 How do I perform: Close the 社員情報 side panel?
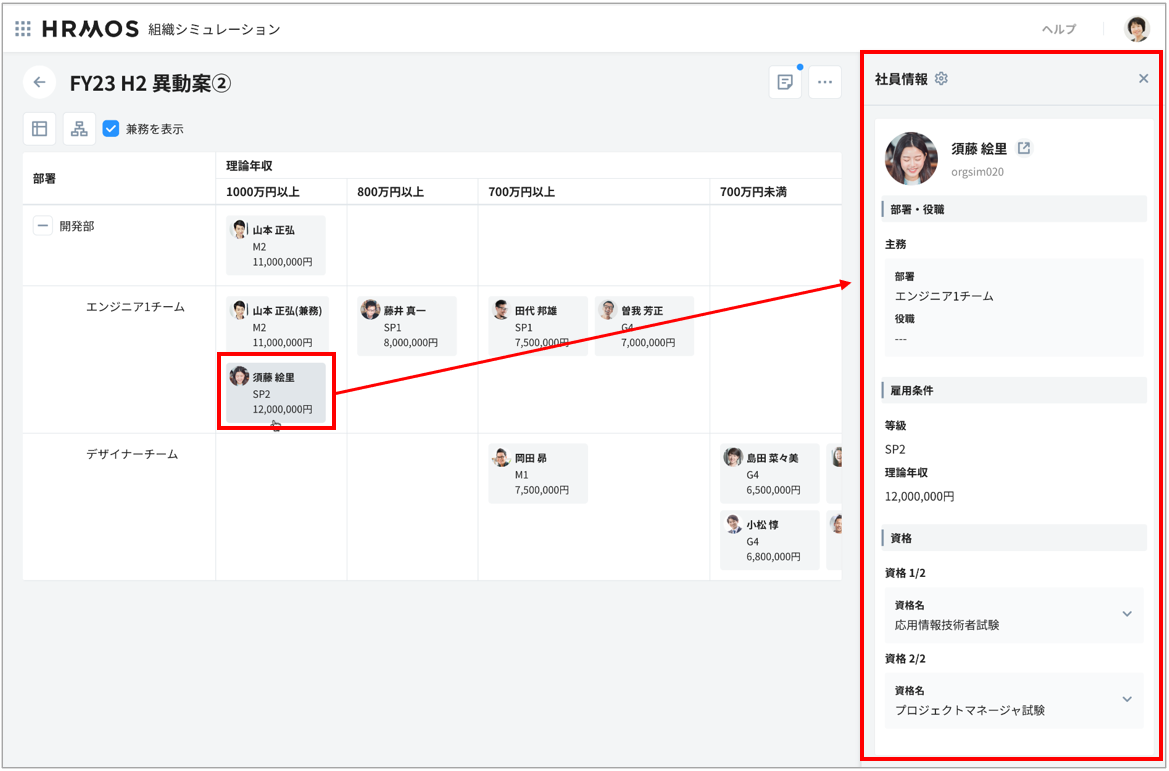pos(1143,79)
